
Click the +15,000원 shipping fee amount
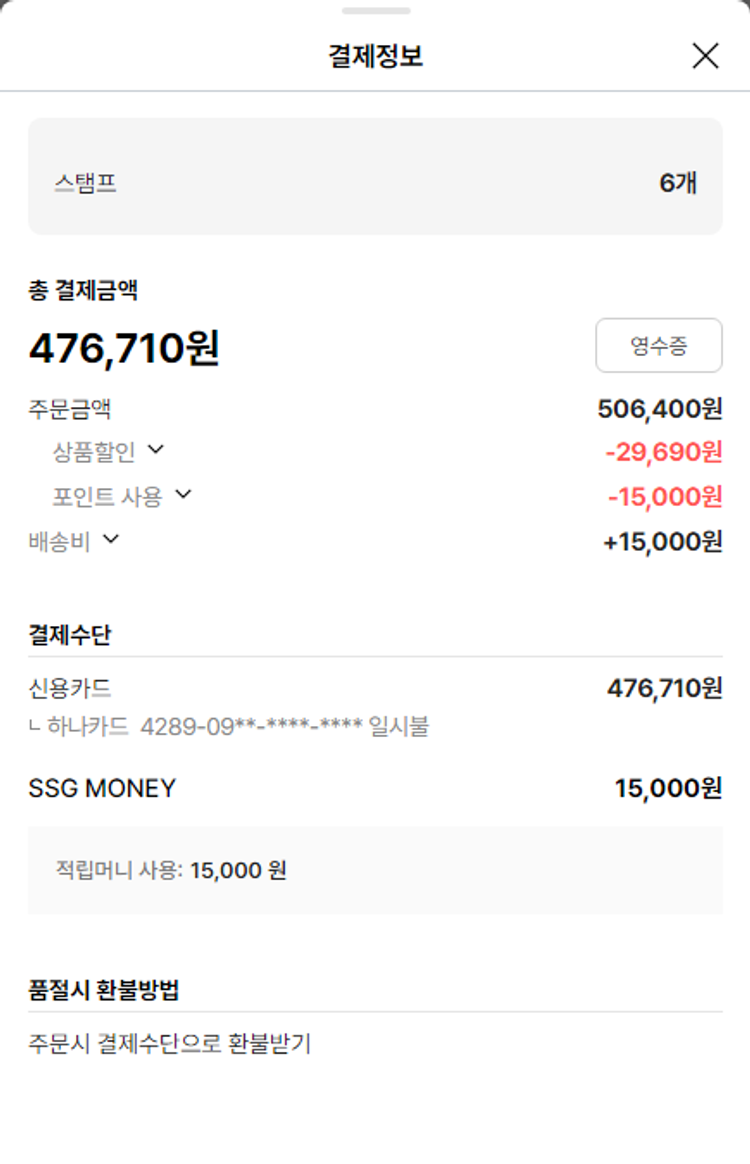662,542
